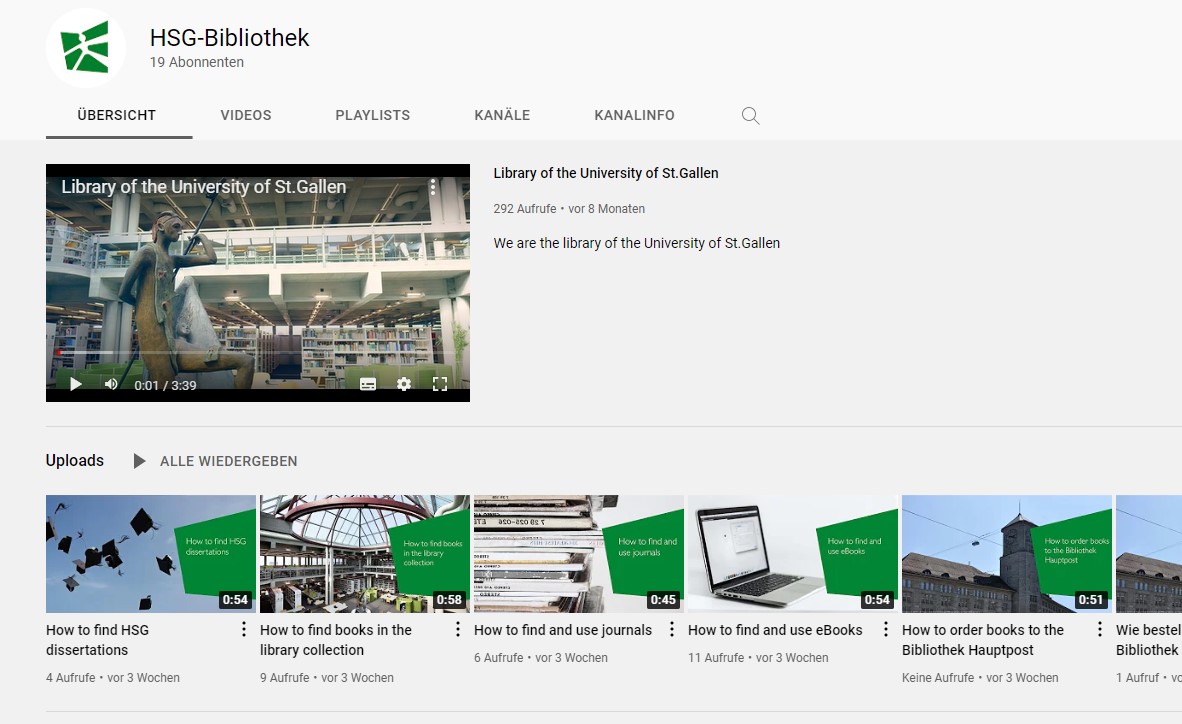Image resolution: width=1182 pixels, height=724 pixels.
Task: Open the three-dot menu on featured video
Action: (433, 187)
